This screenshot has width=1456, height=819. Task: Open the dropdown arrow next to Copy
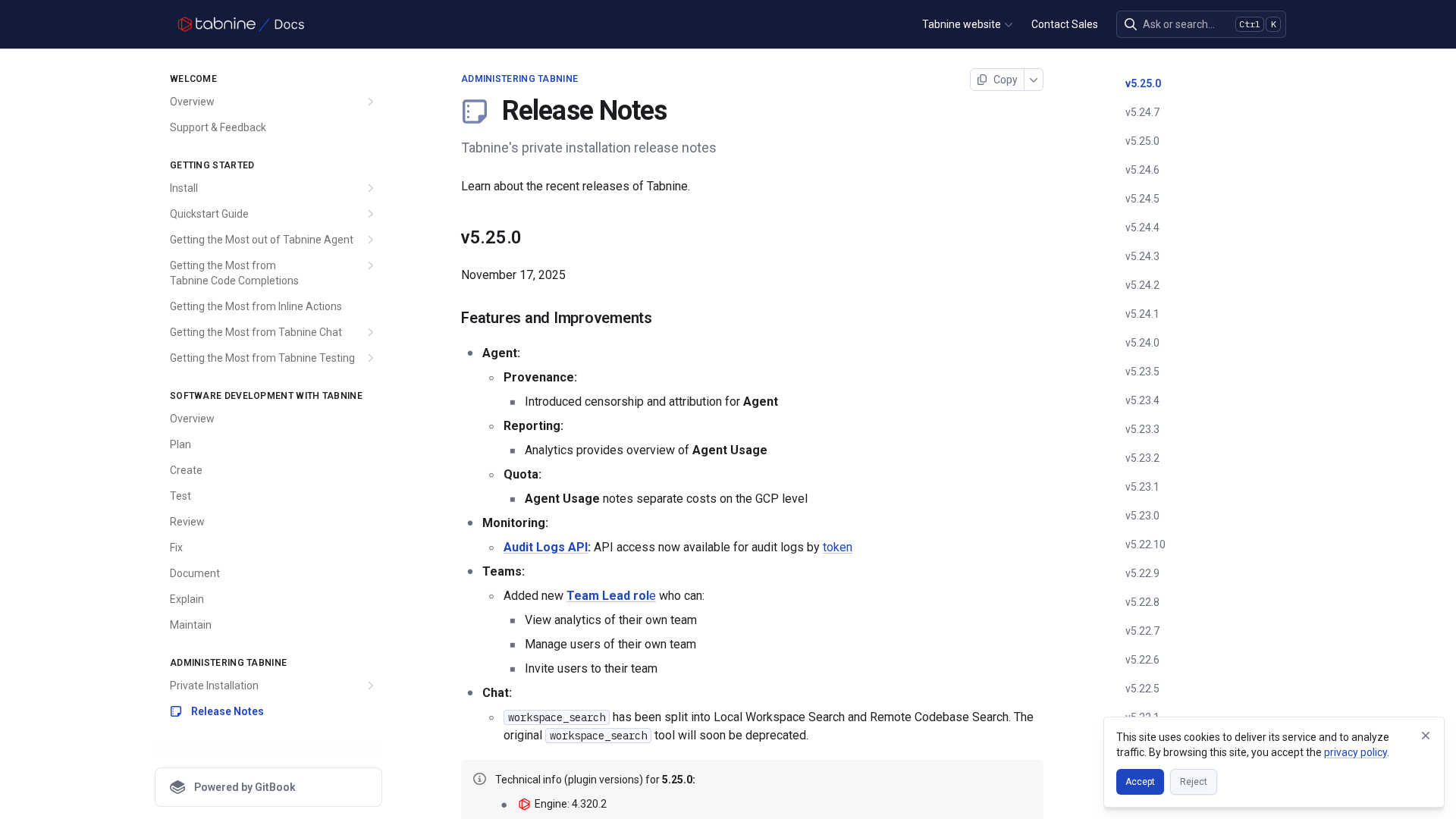coord(1034,80)
